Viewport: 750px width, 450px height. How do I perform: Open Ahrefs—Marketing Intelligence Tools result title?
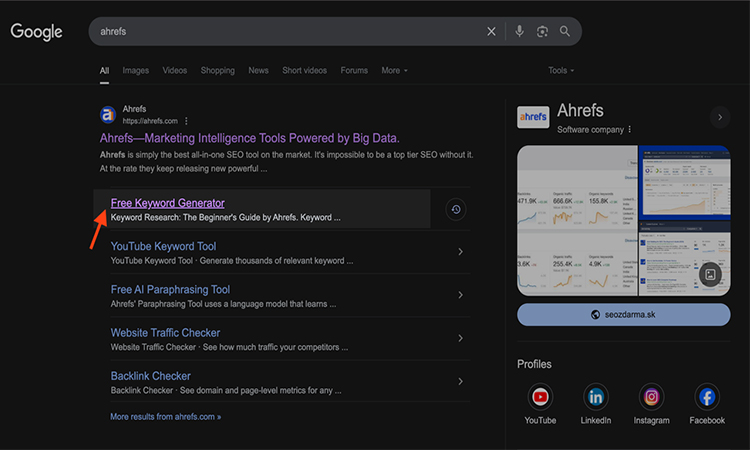[x=250, y=138]
